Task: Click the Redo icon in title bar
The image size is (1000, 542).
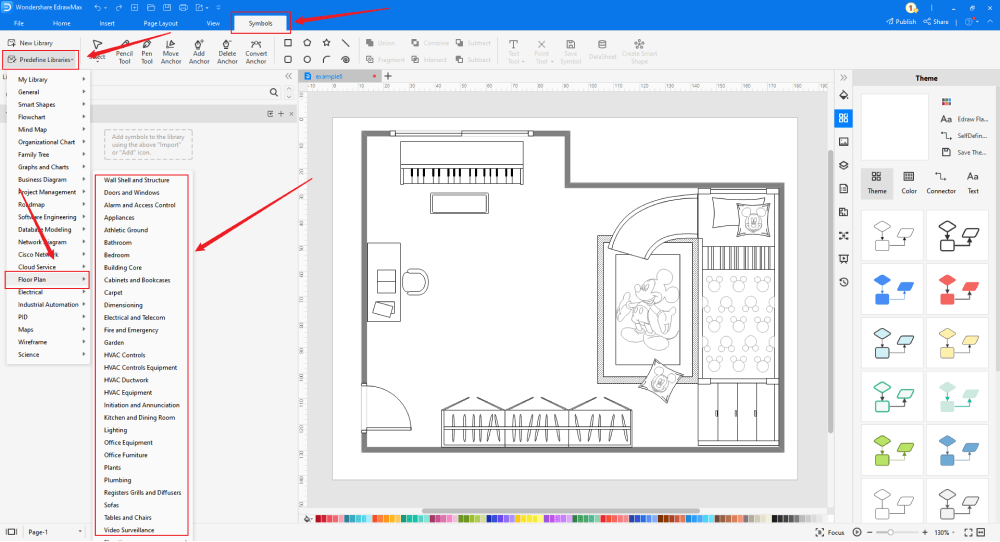Action: tap(119, 8)
